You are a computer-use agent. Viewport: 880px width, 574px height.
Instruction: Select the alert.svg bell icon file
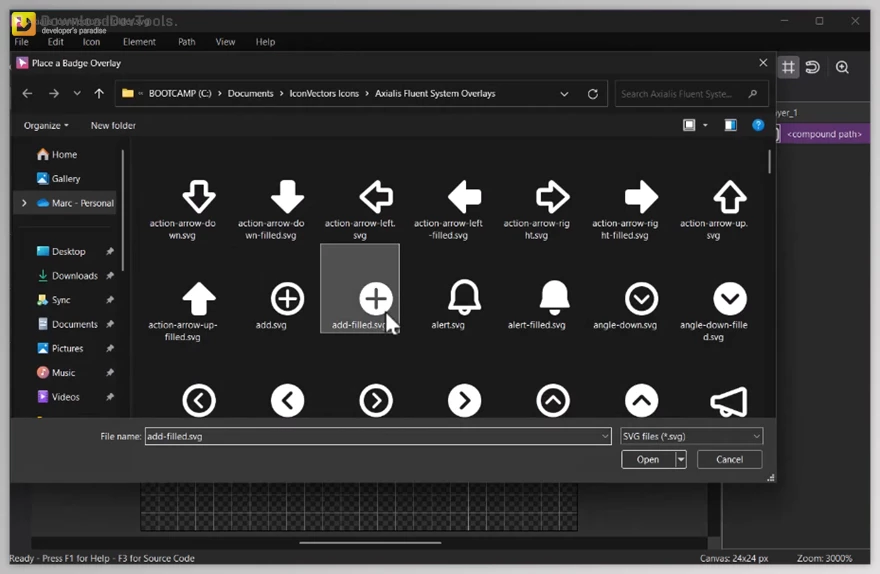464,298
